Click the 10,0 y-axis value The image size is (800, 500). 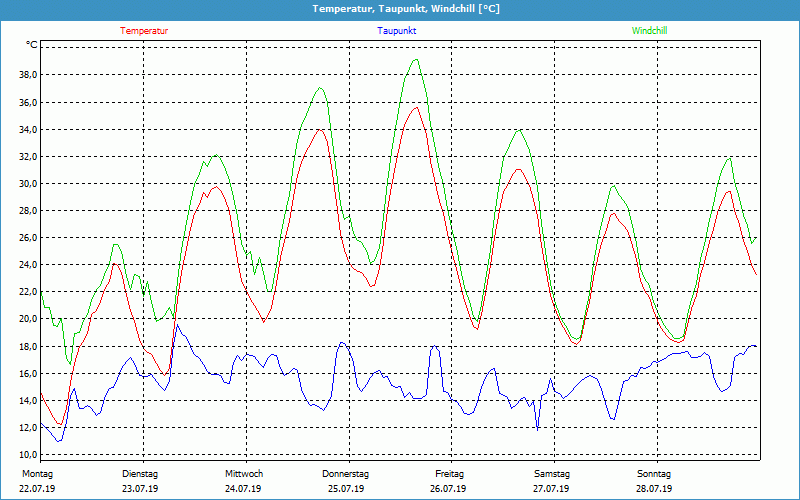pos(28,455)
